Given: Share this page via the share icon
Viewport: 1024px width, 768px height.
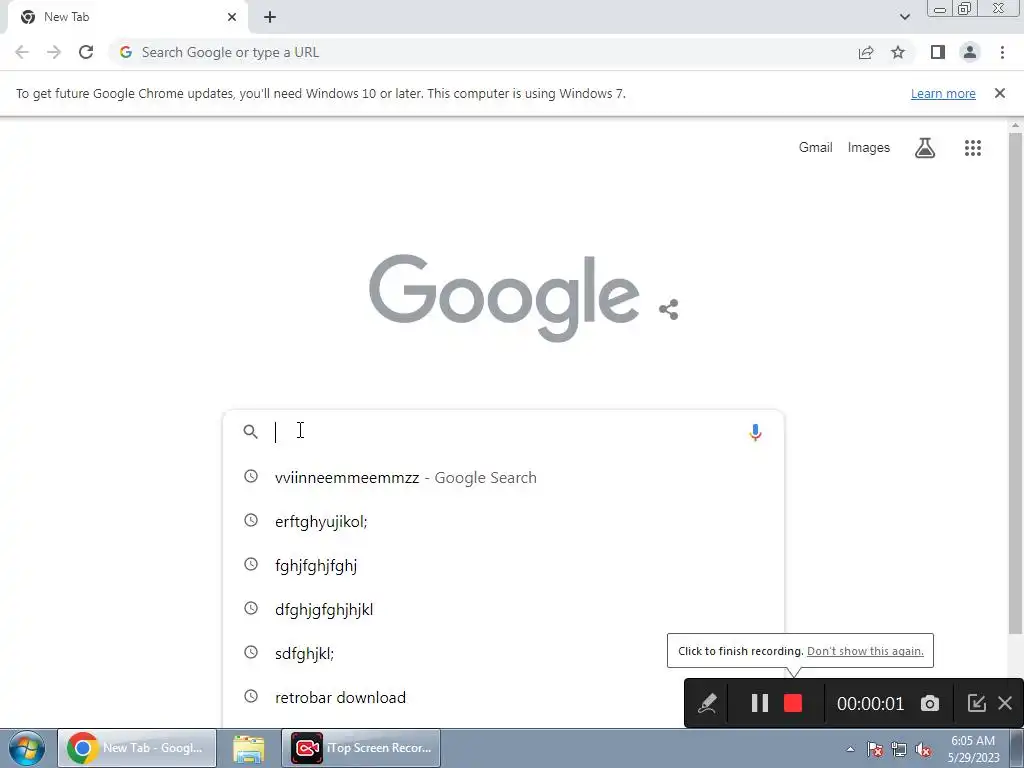Looking at the screenshot, I should coord(866,52).
